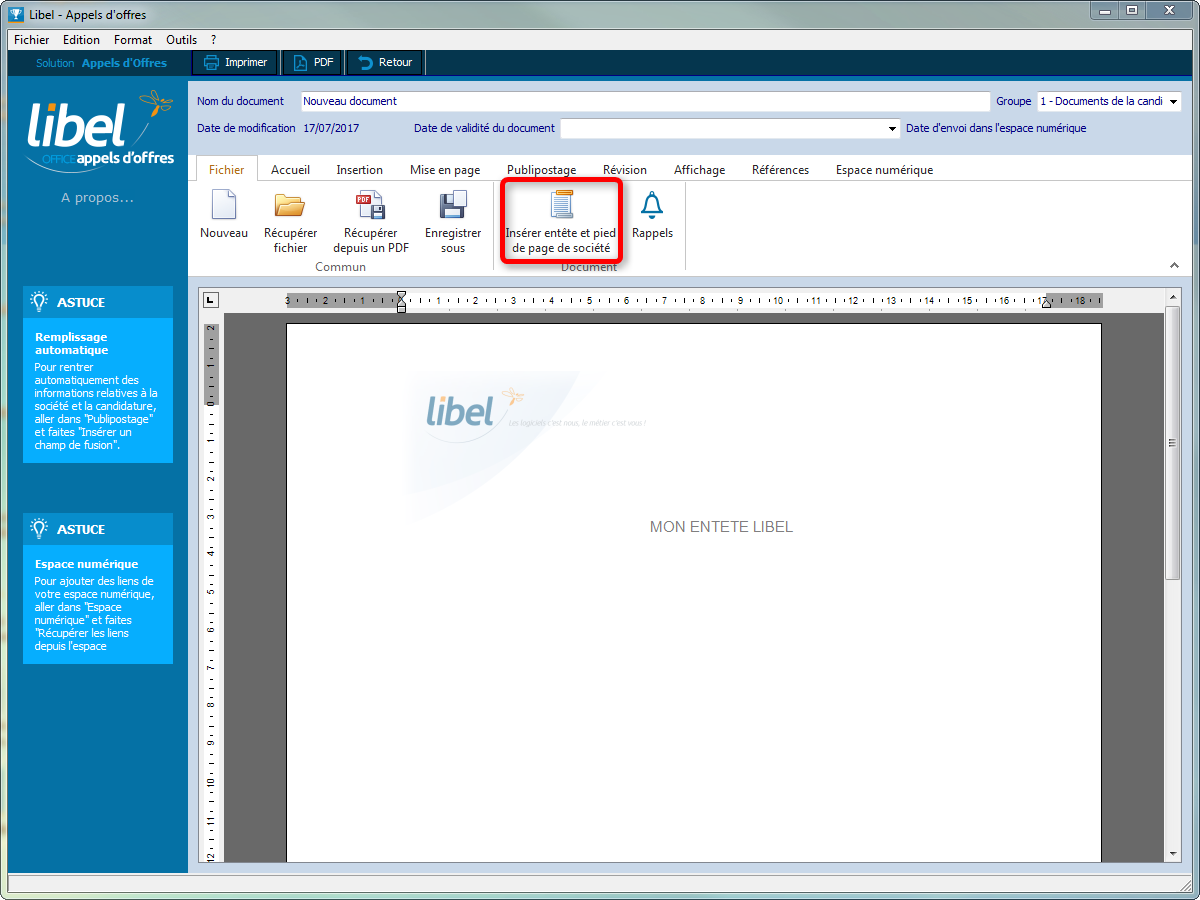The height and width of the screenshot is (900, 1200).
Task: Open Rappels bell icon
Action: click(652, 205)
